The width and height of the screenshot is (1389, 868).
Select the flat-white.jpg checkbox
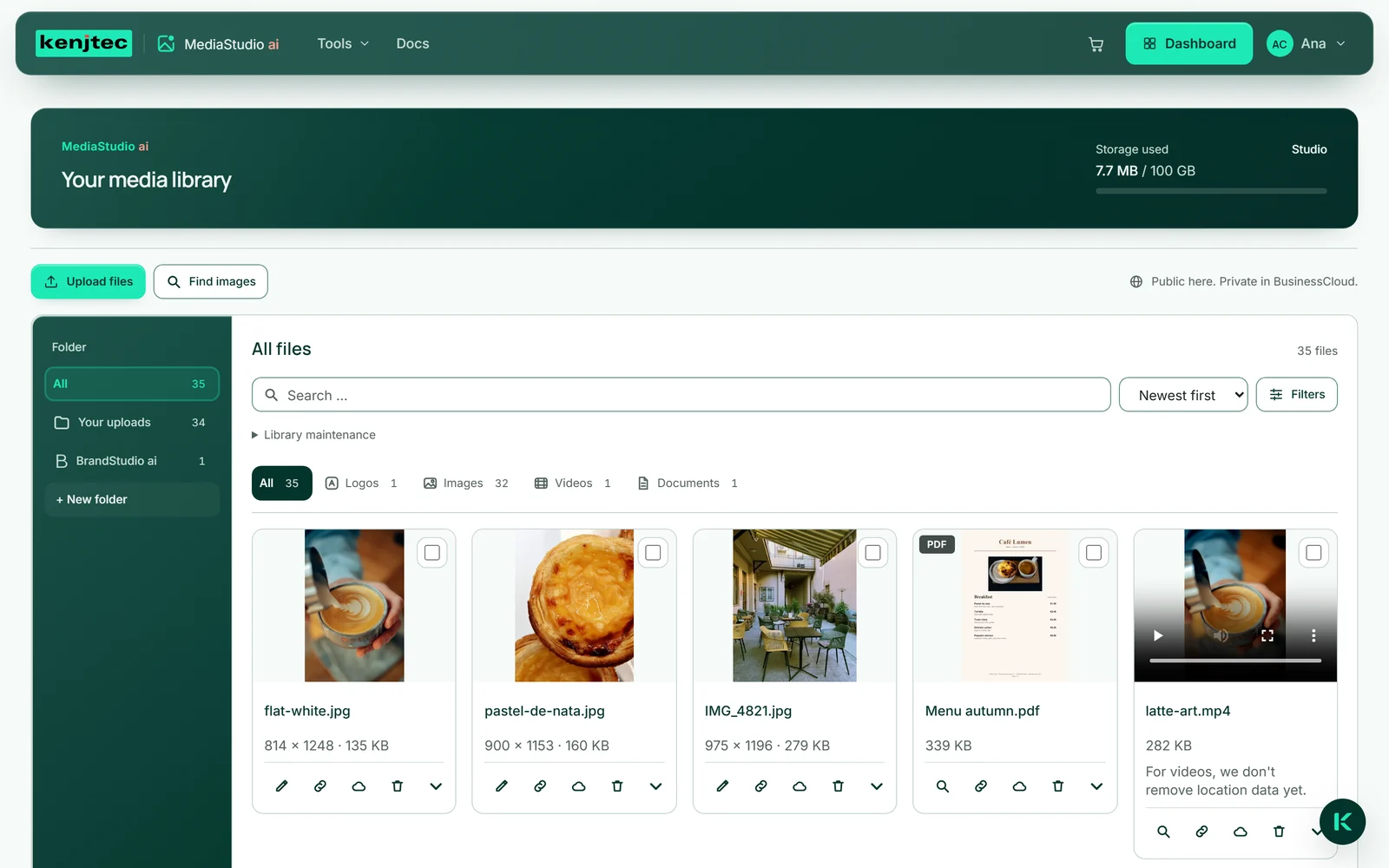(x=432, y=553)
